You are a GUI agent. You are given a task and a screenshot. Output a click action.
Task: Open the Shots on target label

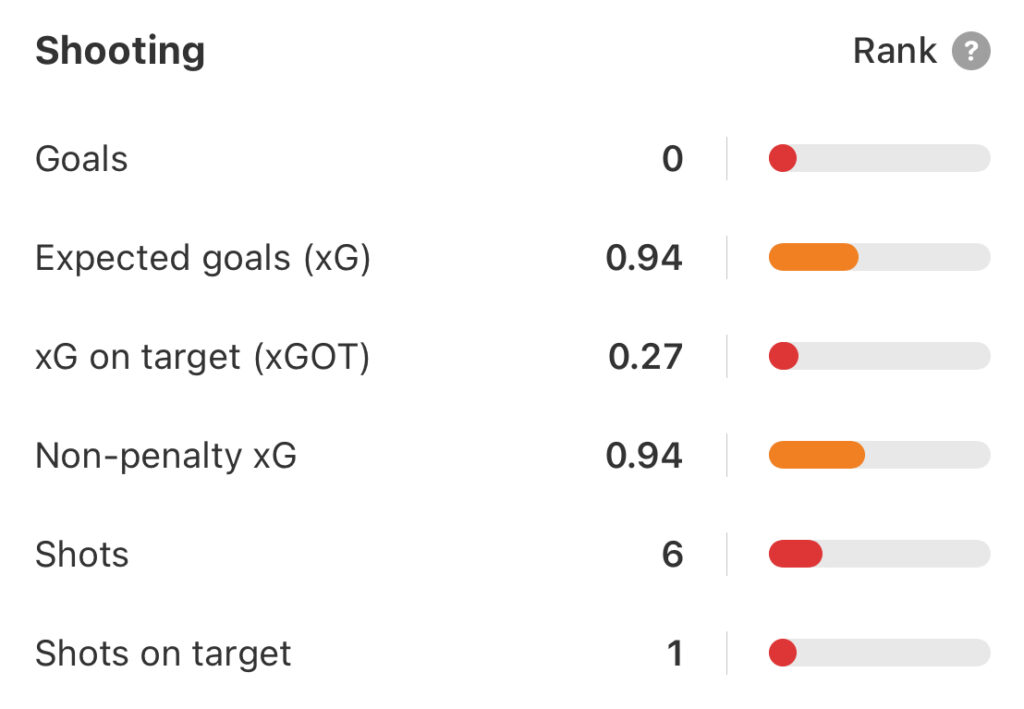pyautogui.click(x=163, y=654)
